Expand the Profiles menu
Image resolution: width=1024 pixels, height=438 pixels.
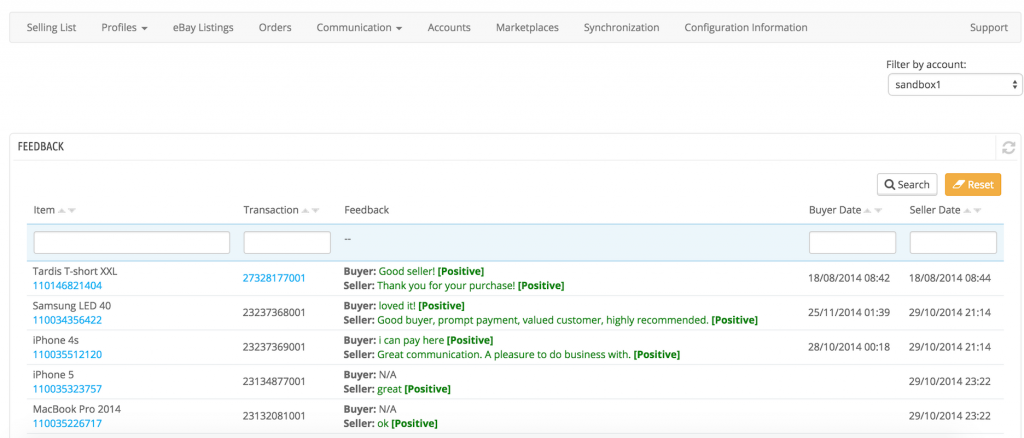(x=125, y=27)
